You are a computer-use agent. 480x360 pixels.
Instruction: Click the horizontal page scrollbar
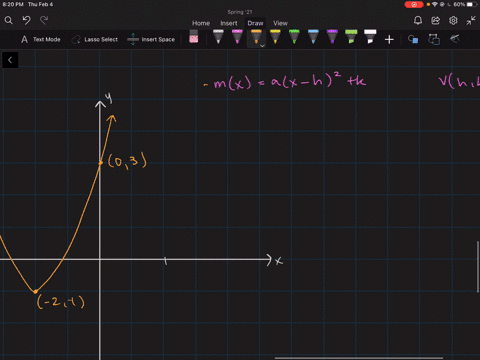[x=359, y=358]
